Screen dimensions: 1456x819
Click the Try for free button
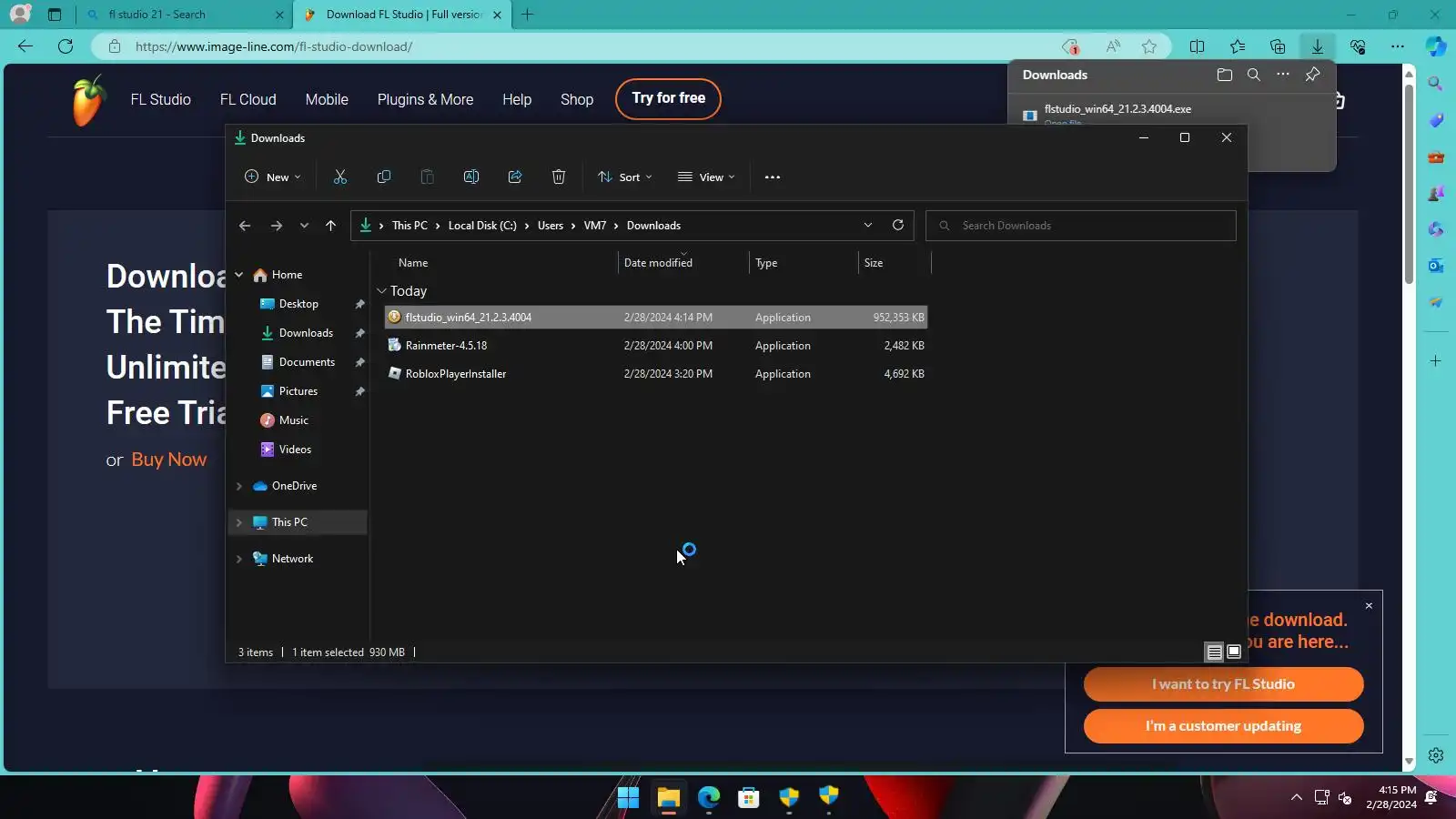click(668, 98)
